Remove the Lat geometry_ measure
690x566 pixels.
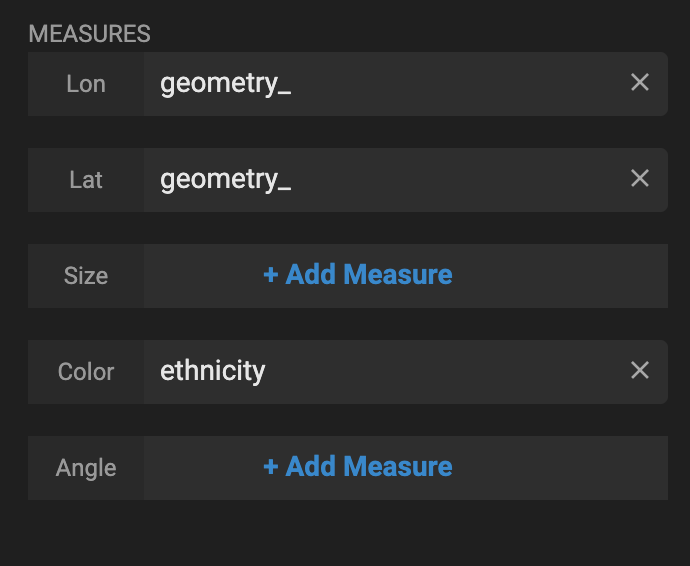point(640,179)
